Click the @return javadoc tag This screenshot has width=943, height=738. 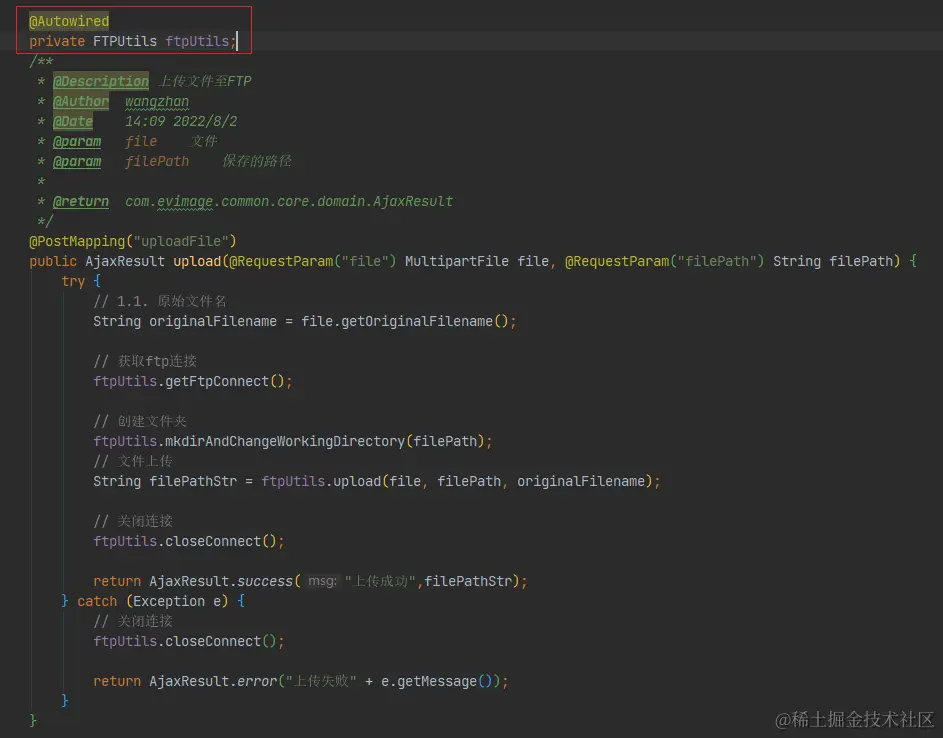(81, 201)
